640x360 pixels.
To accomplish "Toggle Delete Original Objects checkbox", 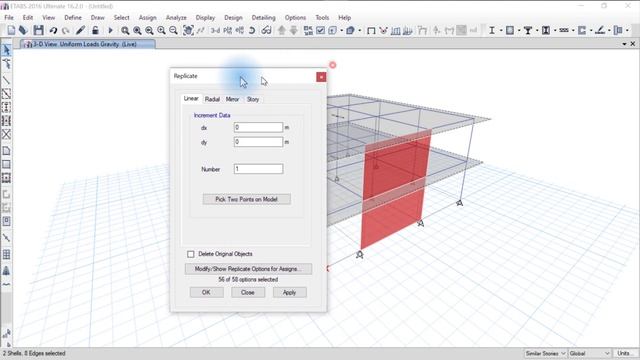I will tap(191, 254).
